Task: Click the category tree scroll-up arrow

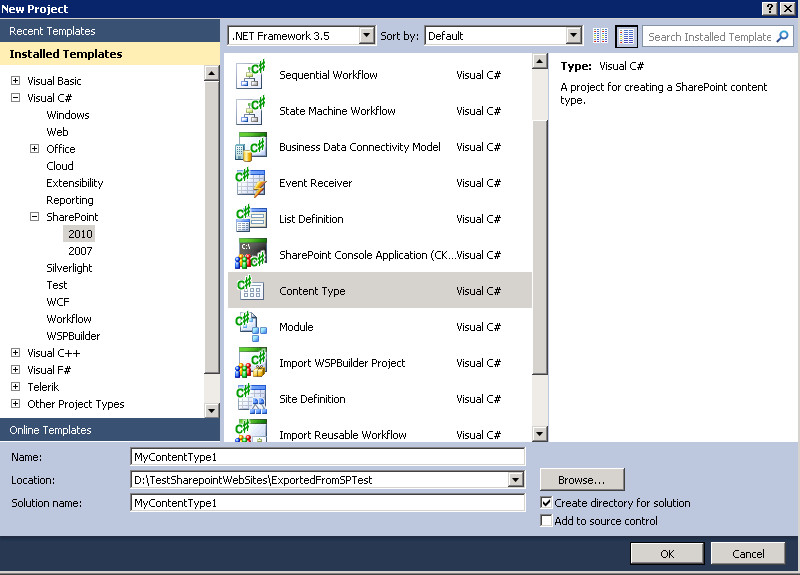Action: coord(212,73)
